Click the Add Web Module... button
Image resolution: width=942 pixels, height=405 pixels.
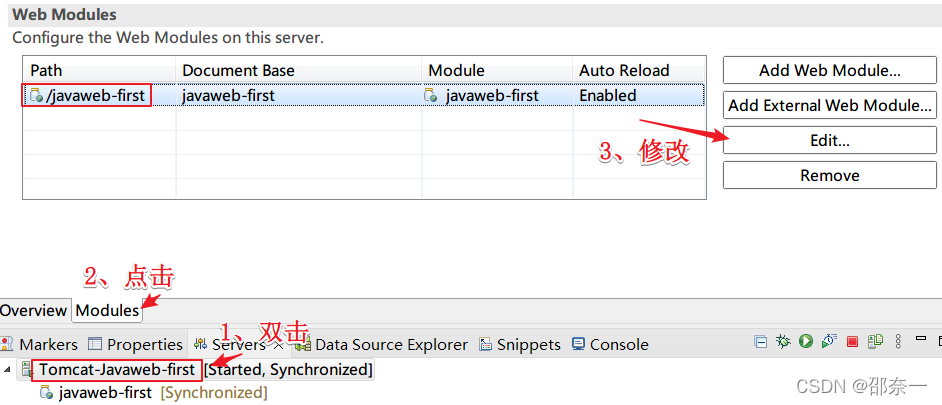click(830, 70)
